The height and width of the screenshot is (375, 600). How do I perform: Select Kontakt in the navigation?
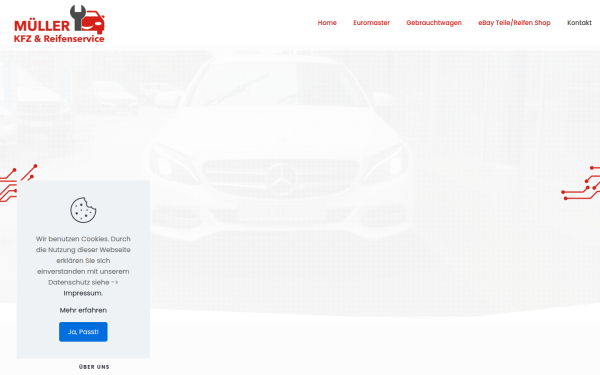tap(579, 23)
